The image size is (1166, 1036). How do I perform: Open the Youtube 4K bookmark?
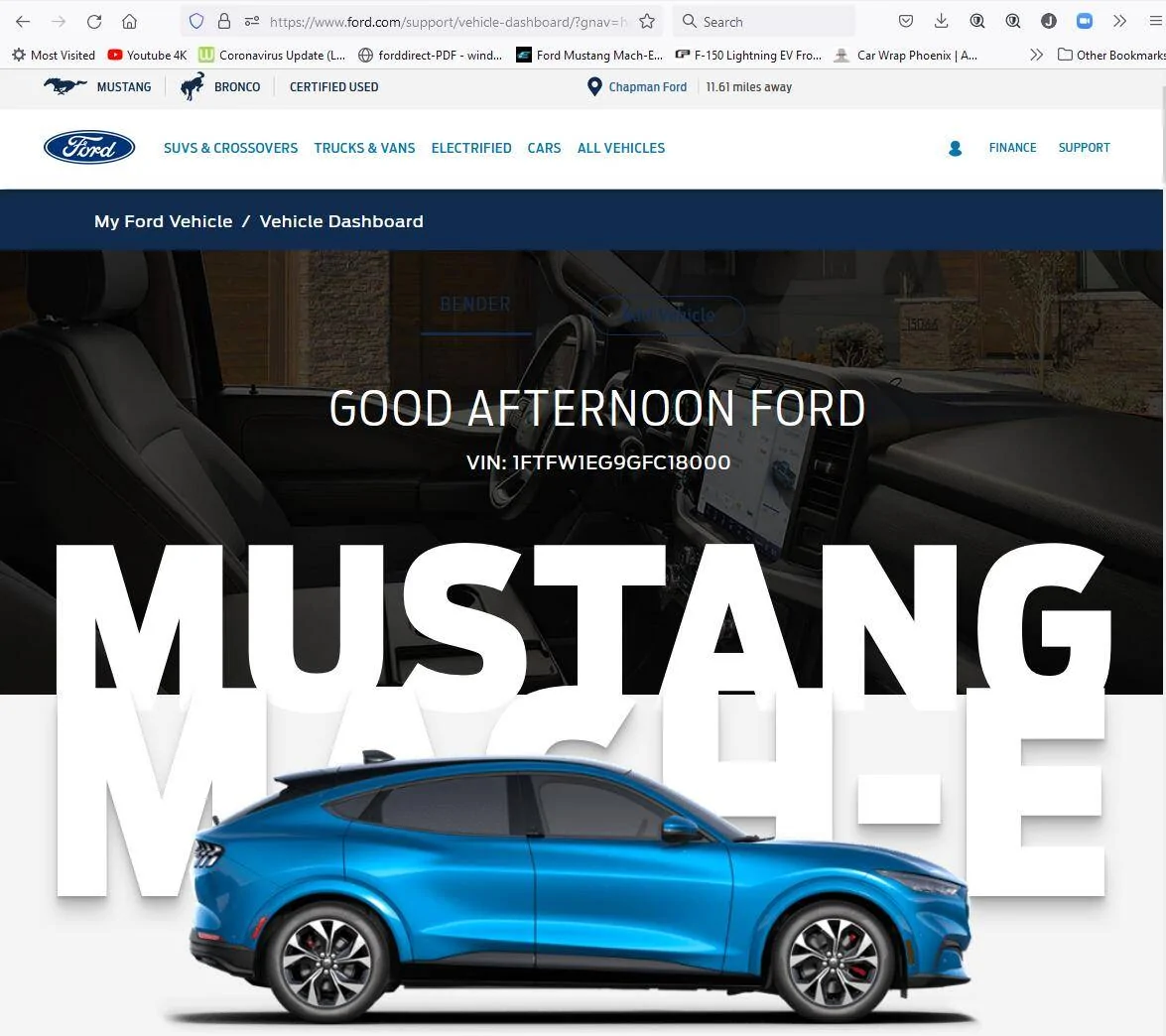coord(147,55)
